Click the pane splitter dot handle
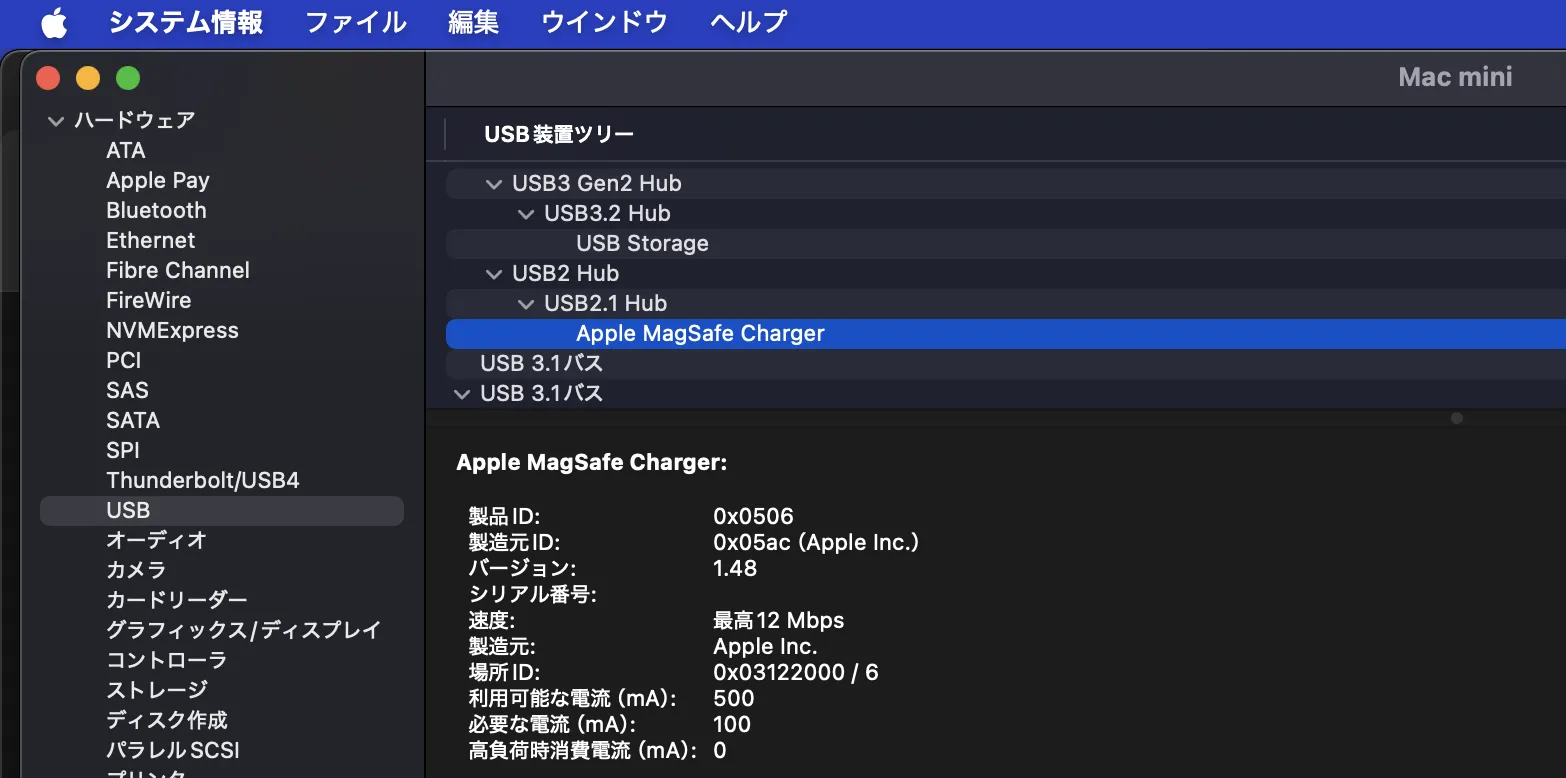The image size is (1566, 778). tap(1457, 418)
